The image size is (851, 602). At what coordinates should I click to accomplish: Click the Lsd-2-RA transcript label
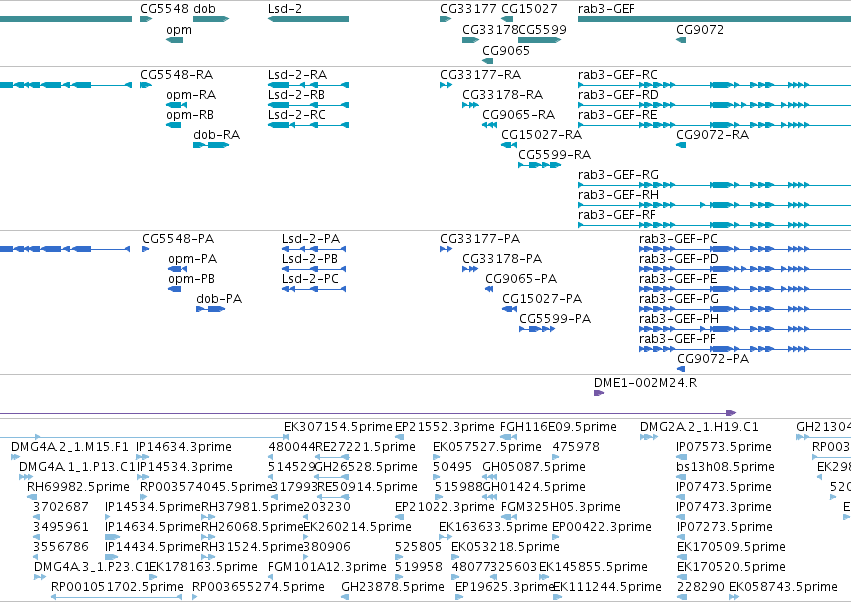(297, 74)
